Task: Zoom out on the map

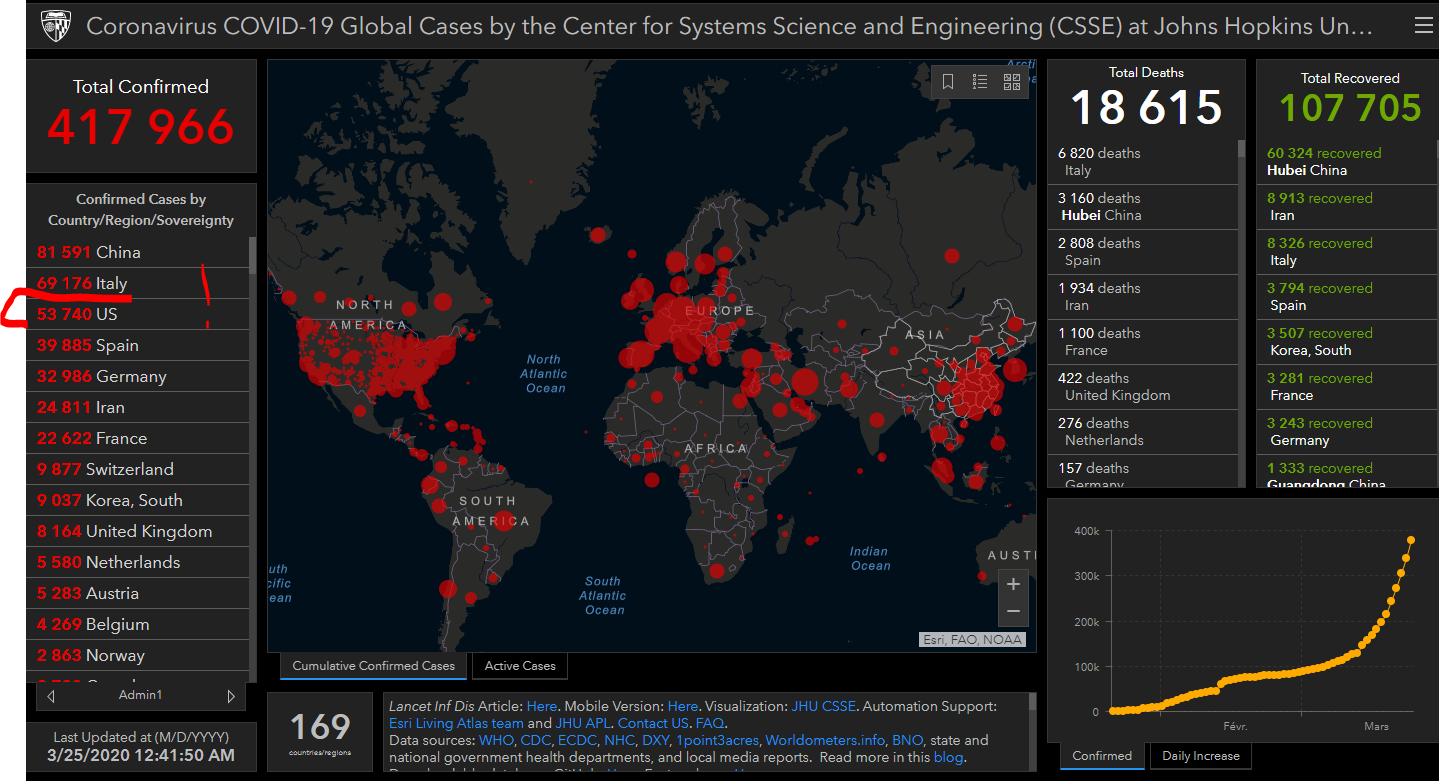Action: 1013,611
